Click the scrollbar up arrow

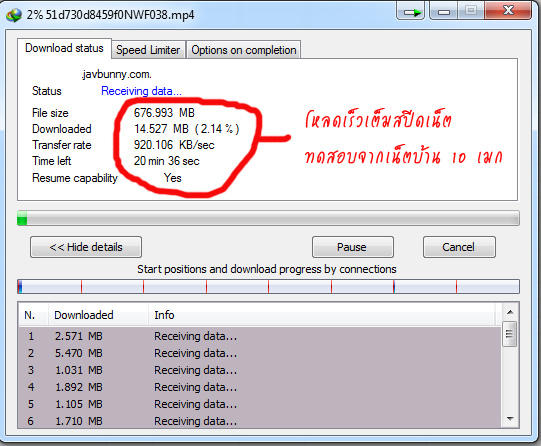(x=510, y=312)
